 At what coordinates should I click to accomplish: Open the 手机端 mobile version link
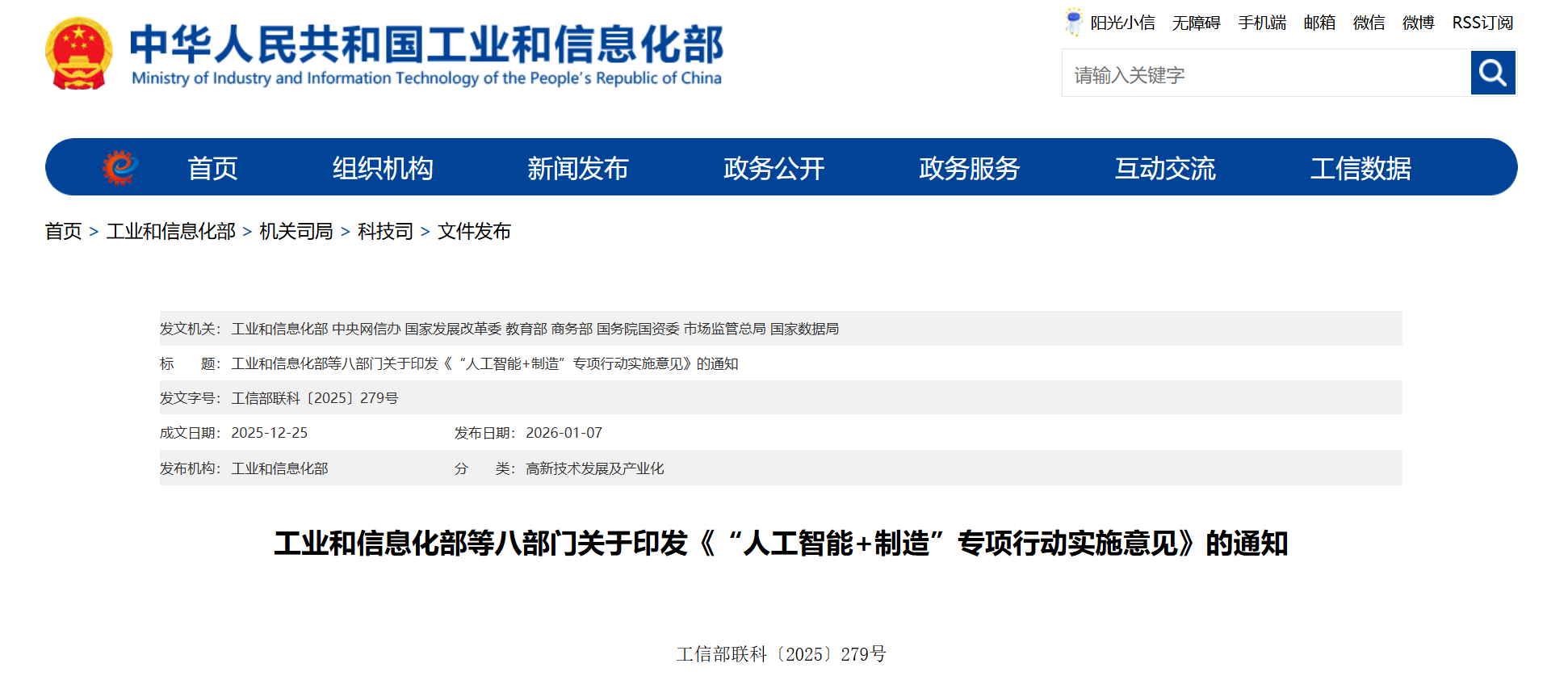(1262, 23)
